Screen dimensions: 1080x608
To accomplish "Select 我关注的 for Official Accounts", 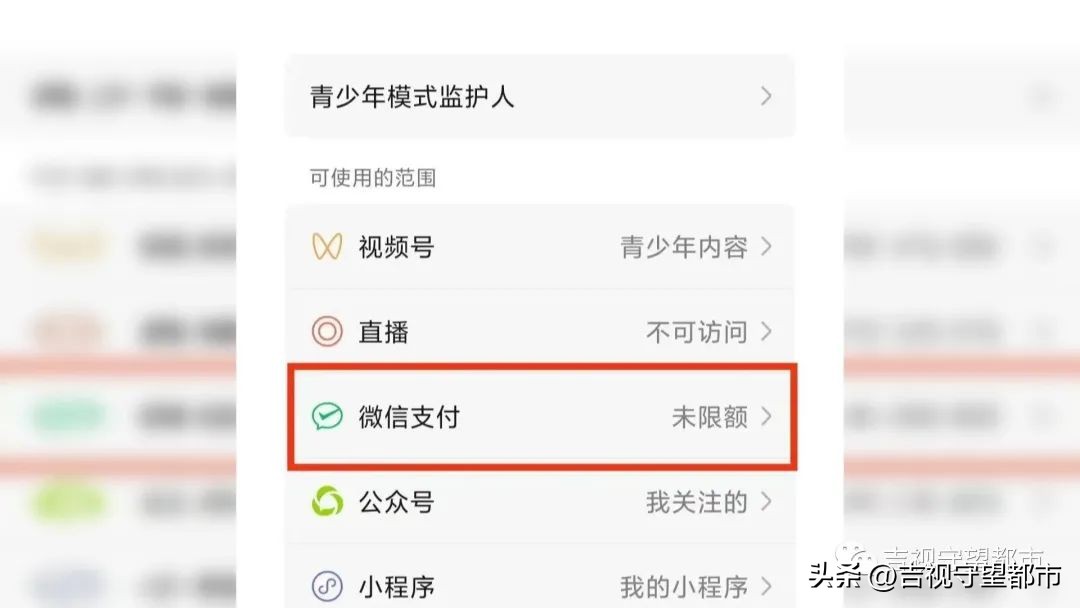I will [697, 503].
